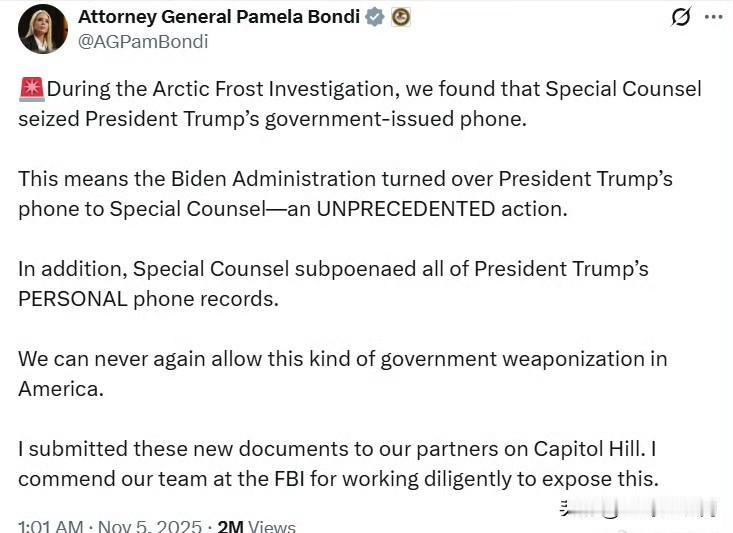
Task: Open Pamela Bondi's profile picture
Action: coord(43,29)
